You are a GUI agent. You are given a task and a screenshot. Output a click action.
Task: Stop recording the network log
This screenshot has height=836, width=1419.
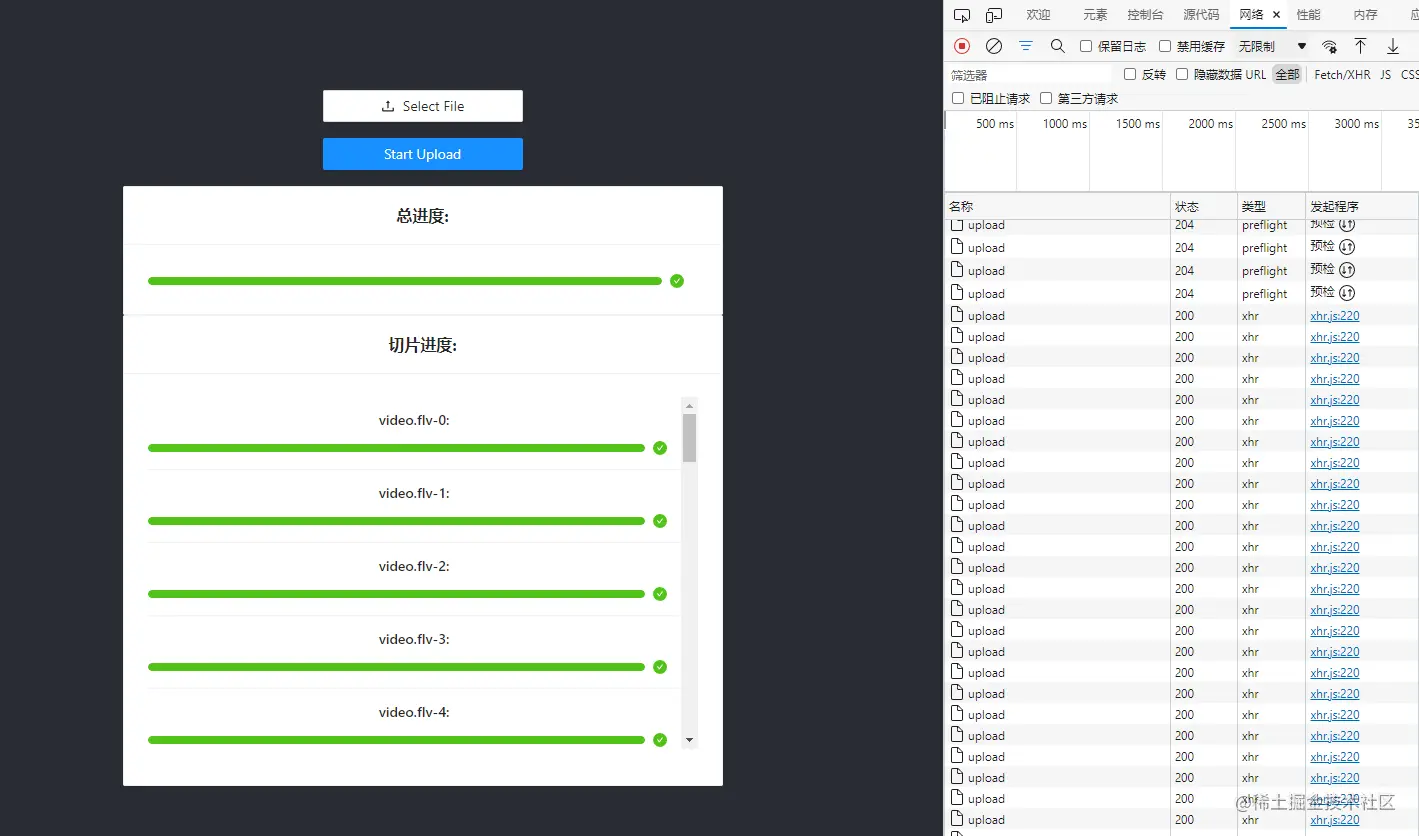[962, 46]
